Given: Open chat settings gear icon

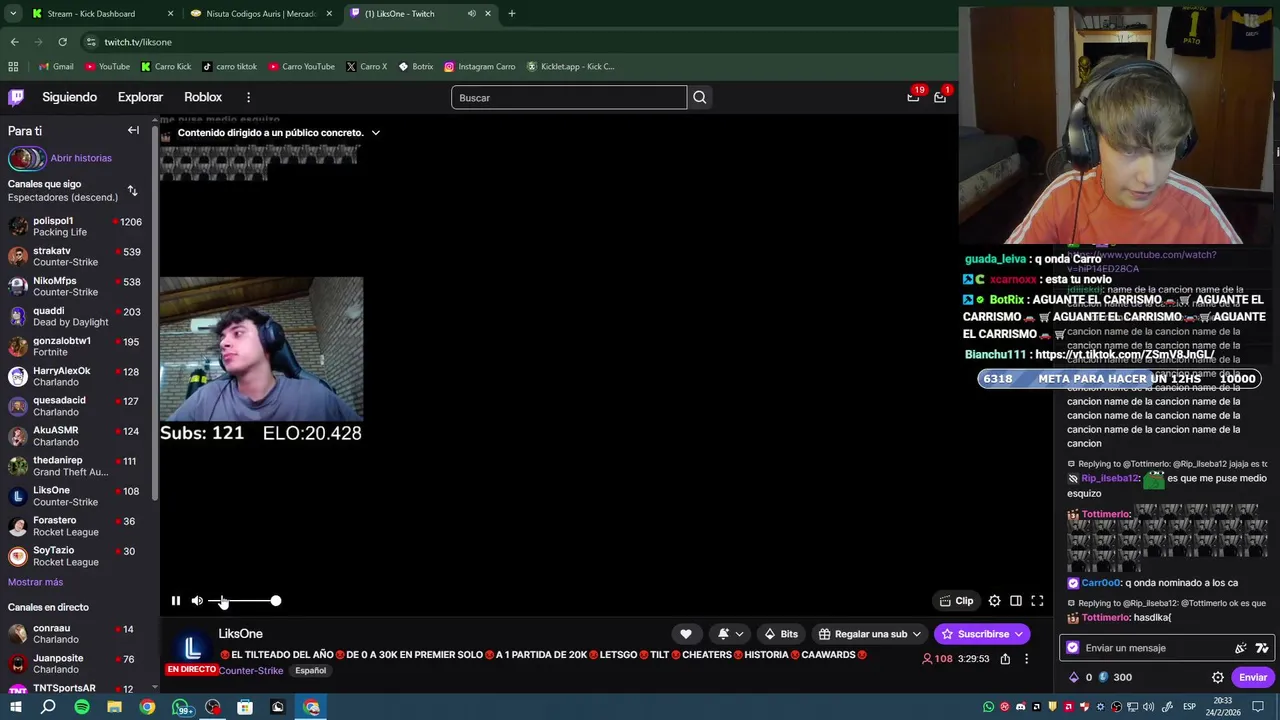Looking at the screenshot, I should [x=1218, y=677].
